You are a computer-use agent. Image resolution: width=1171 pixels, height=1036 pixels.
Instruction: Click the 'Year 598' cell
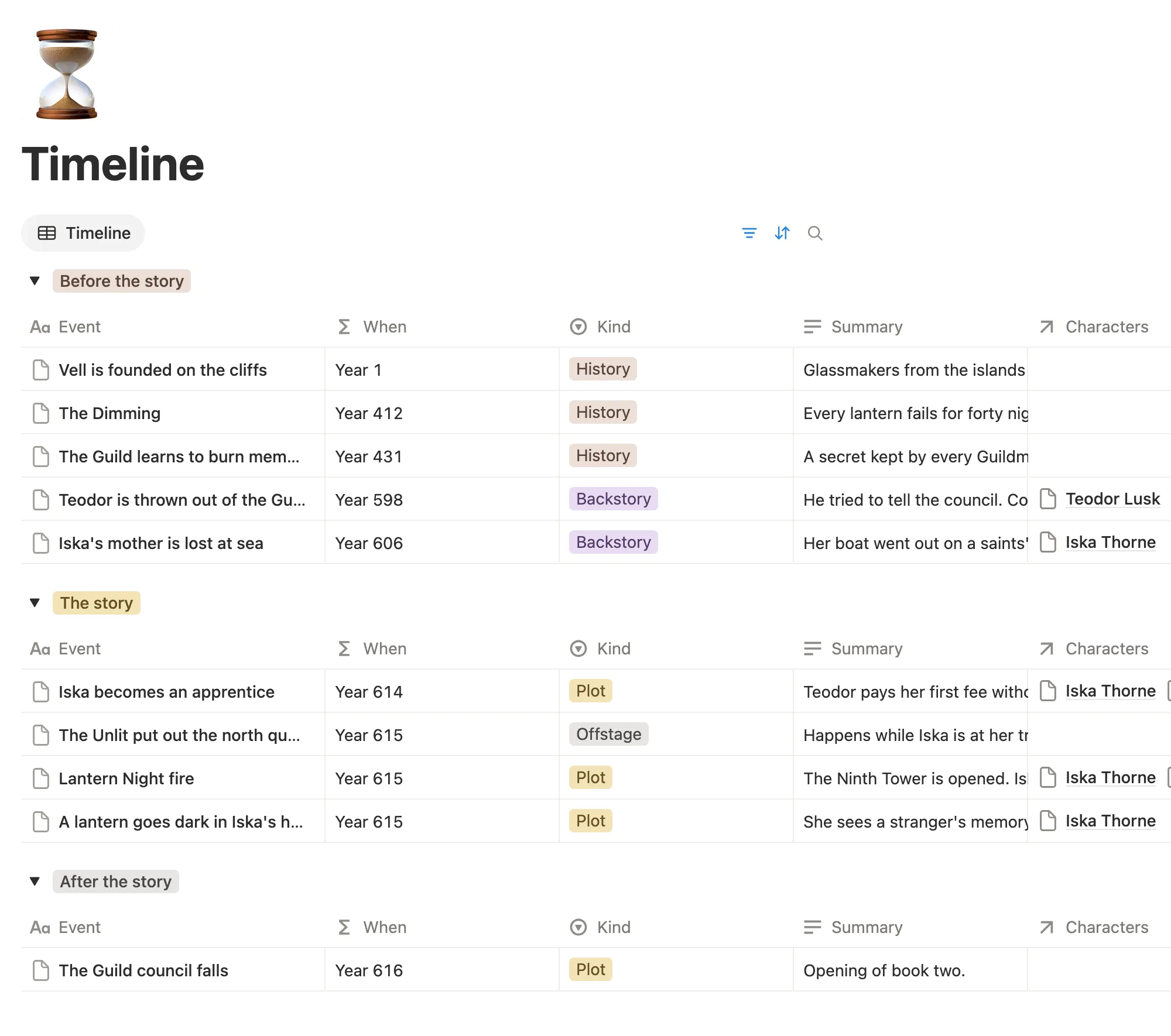coord(442,500)
